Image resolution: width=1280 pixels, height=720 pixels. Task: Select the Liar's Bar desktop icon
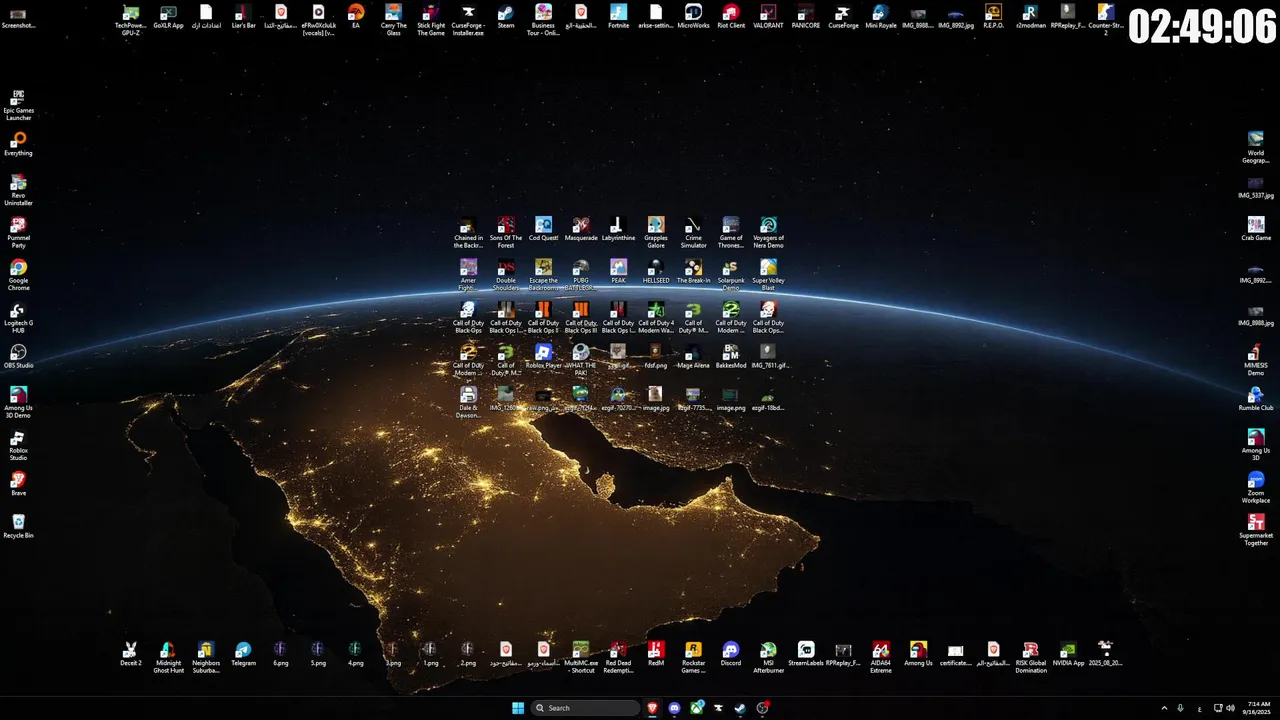(x=243, y=17)
